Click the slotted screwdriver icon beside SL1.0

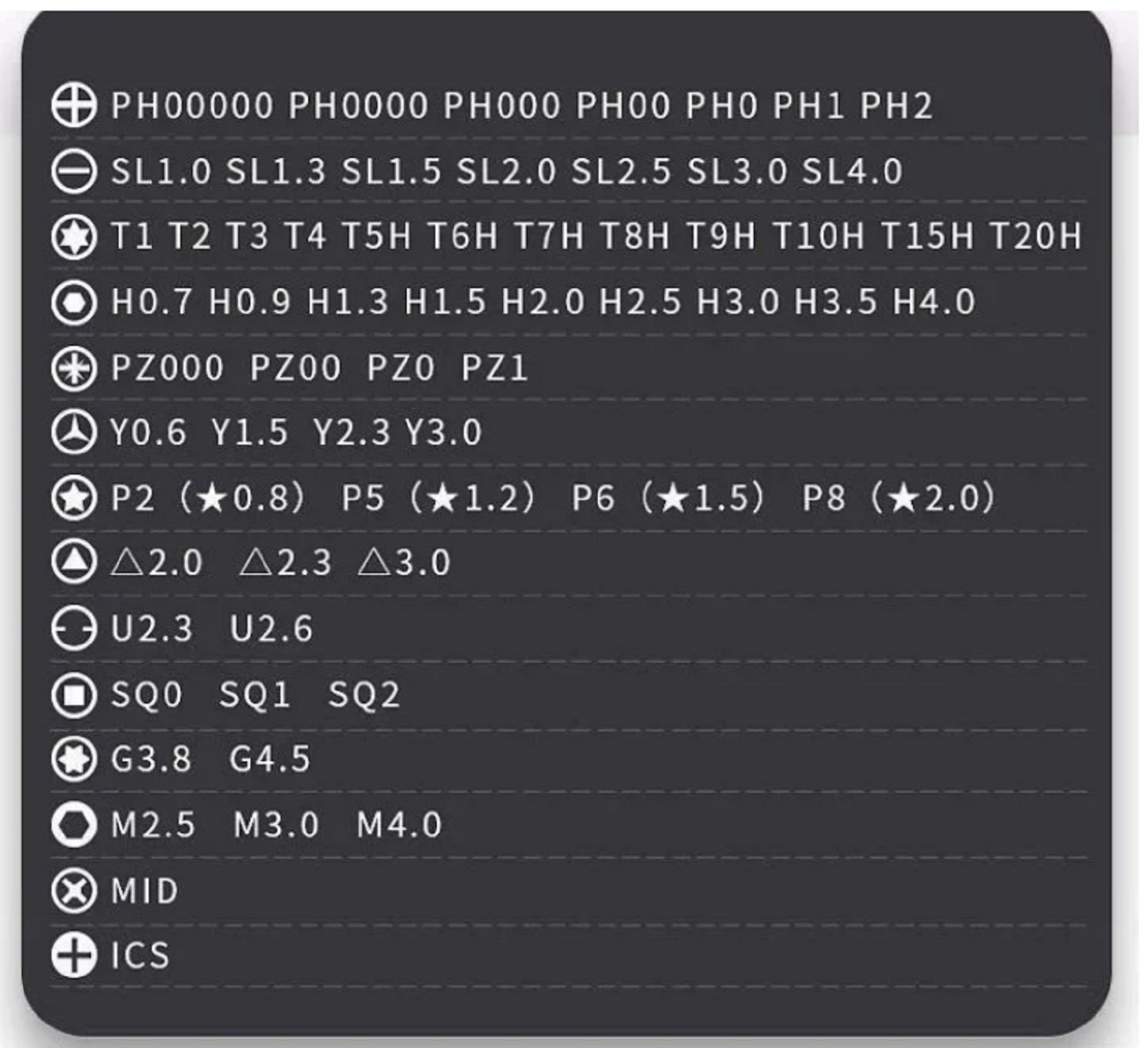point(74,171)
